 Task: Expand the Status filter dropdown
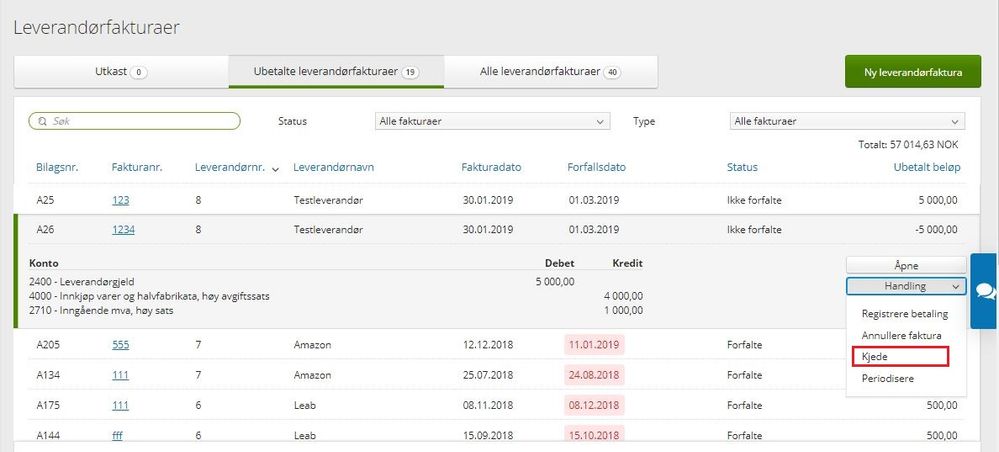tap(491, 121)
